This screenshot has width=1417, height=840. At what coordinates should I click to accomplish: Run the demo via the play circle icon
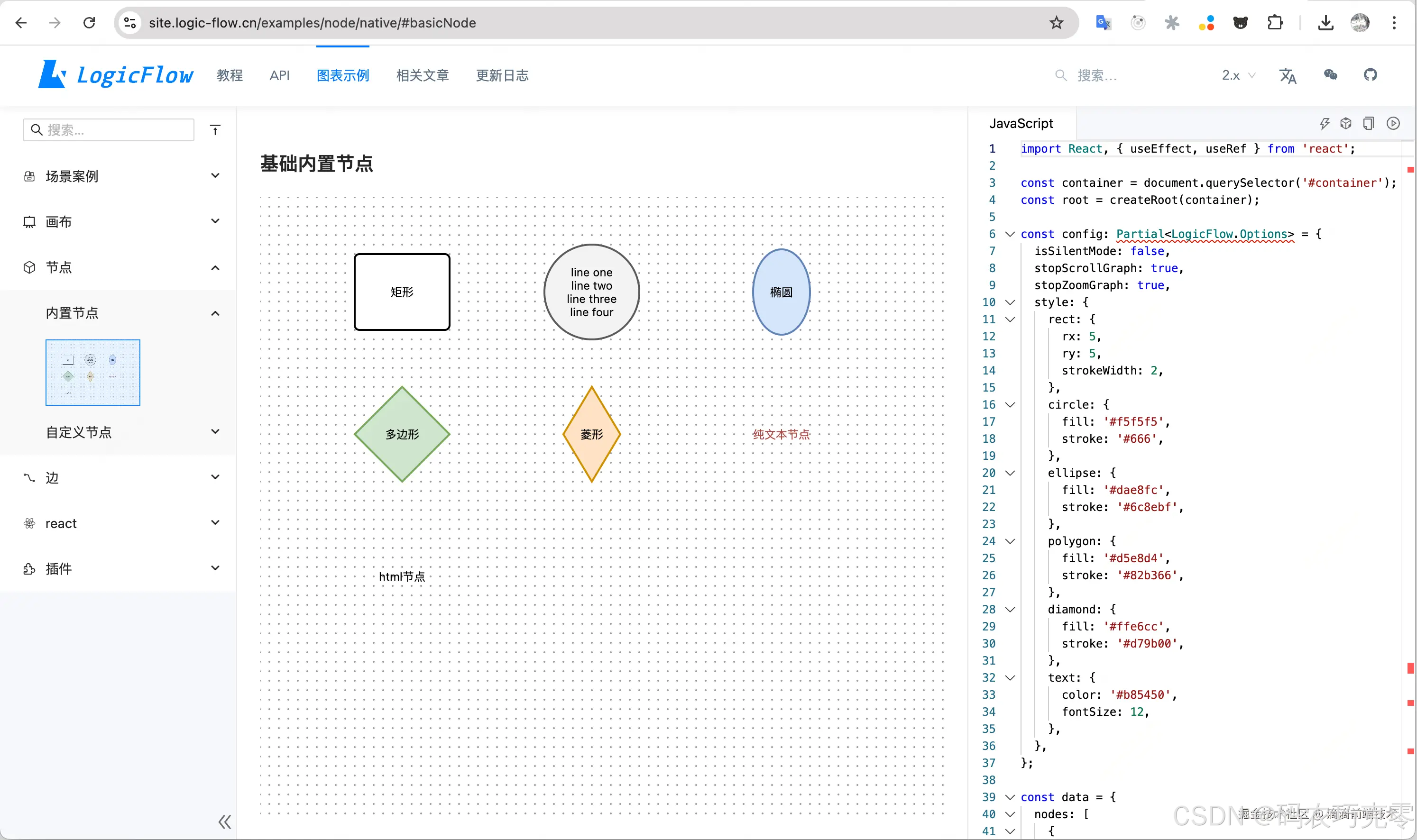coord(1393,123)
